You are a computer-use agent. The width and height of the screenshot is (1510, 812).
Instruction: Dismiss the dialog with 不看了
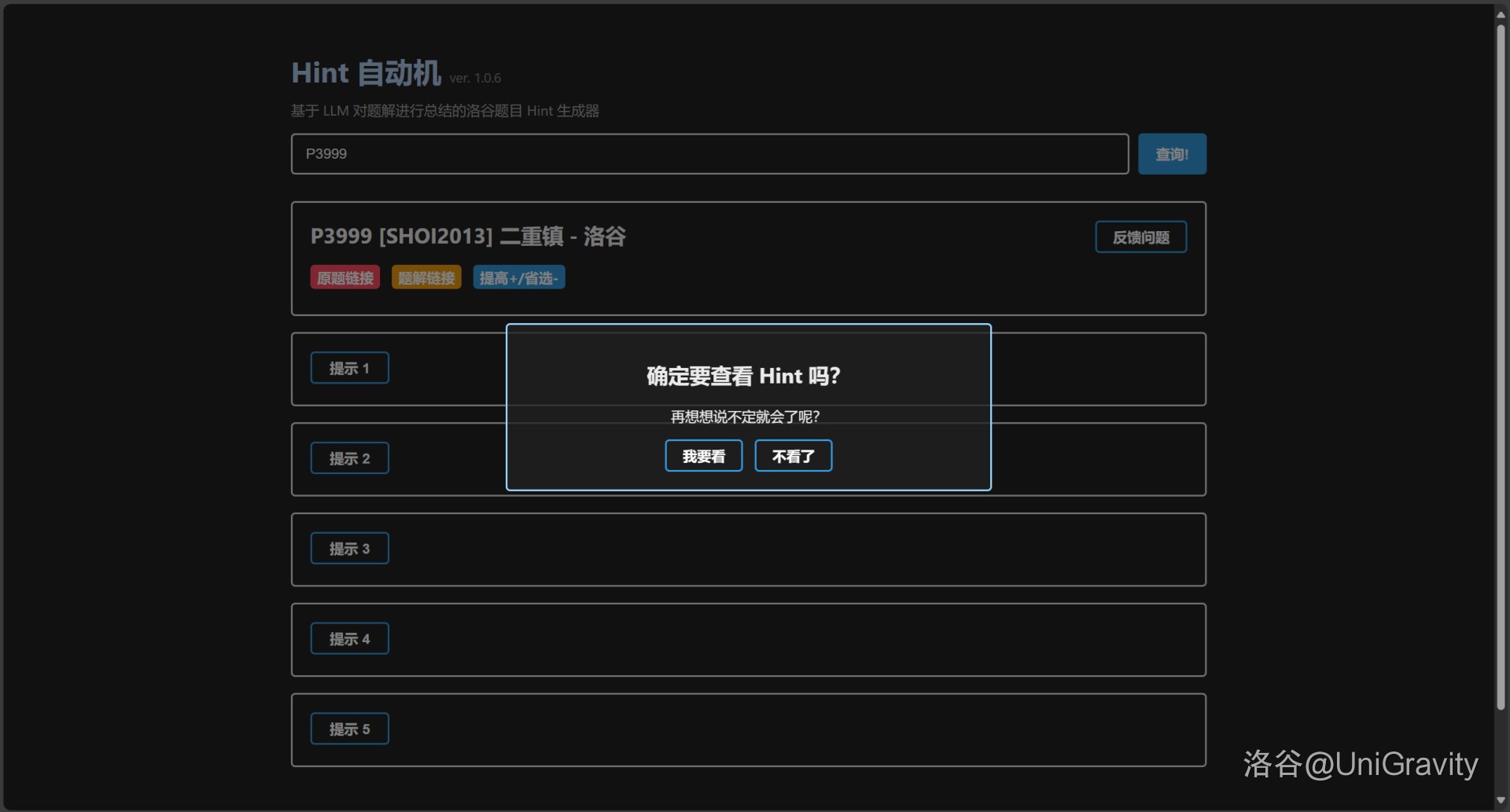tap(793, 457)
